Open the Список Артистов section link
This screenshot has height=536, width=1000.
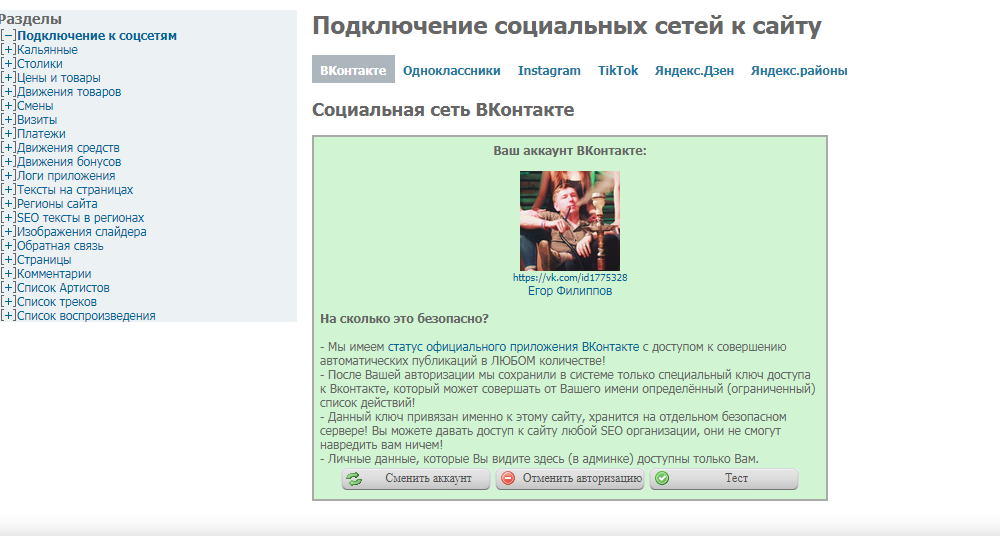click(63, 288)
